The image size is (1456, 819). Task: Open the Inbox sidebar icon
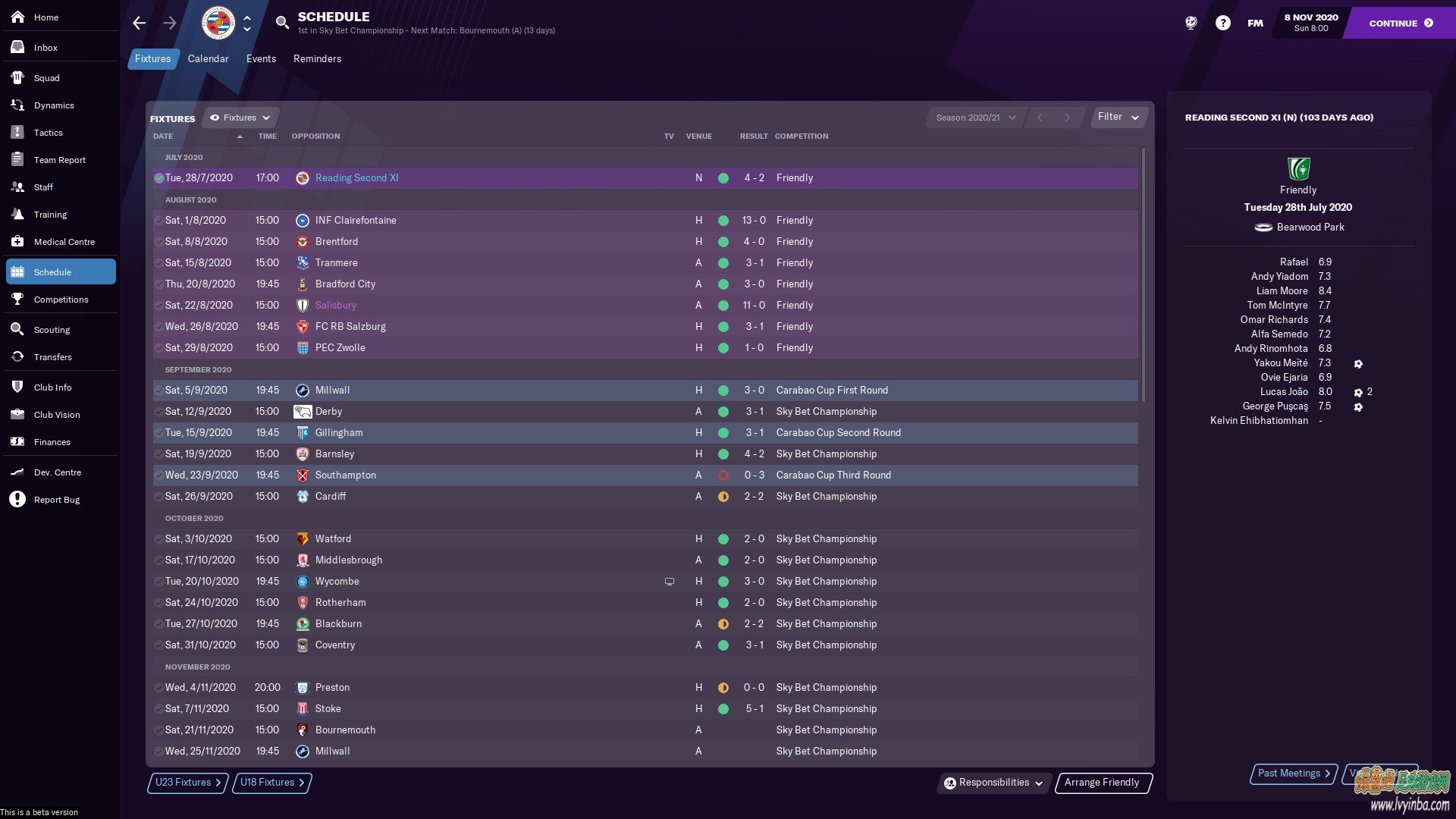click(17, 47)
